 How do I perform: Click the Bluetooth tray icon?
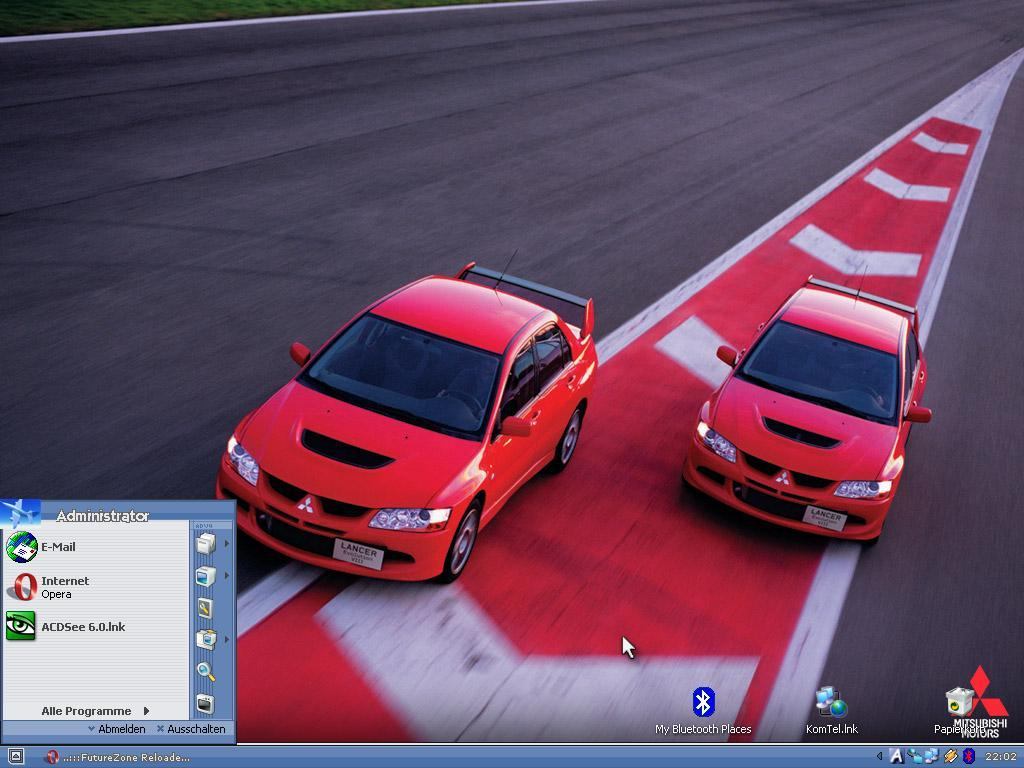pyautogui.click(x=969, y=756)
